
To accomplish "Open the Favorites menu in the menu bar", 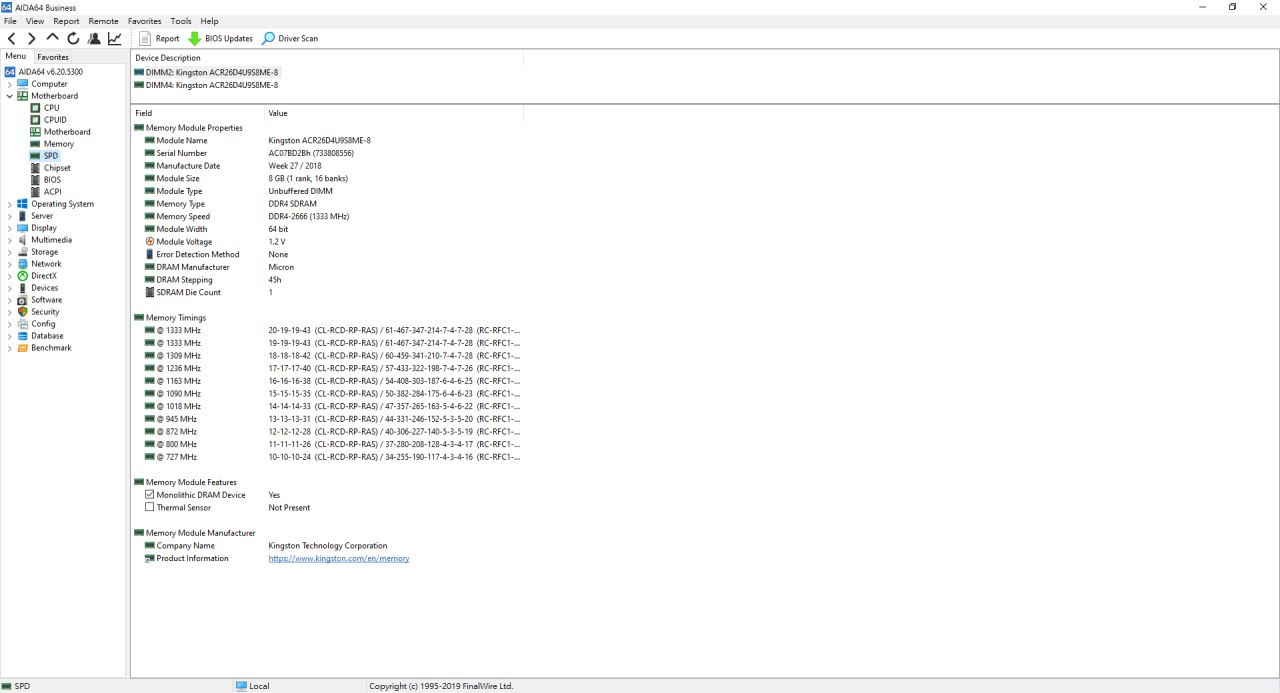I will (x=145, y=21).
